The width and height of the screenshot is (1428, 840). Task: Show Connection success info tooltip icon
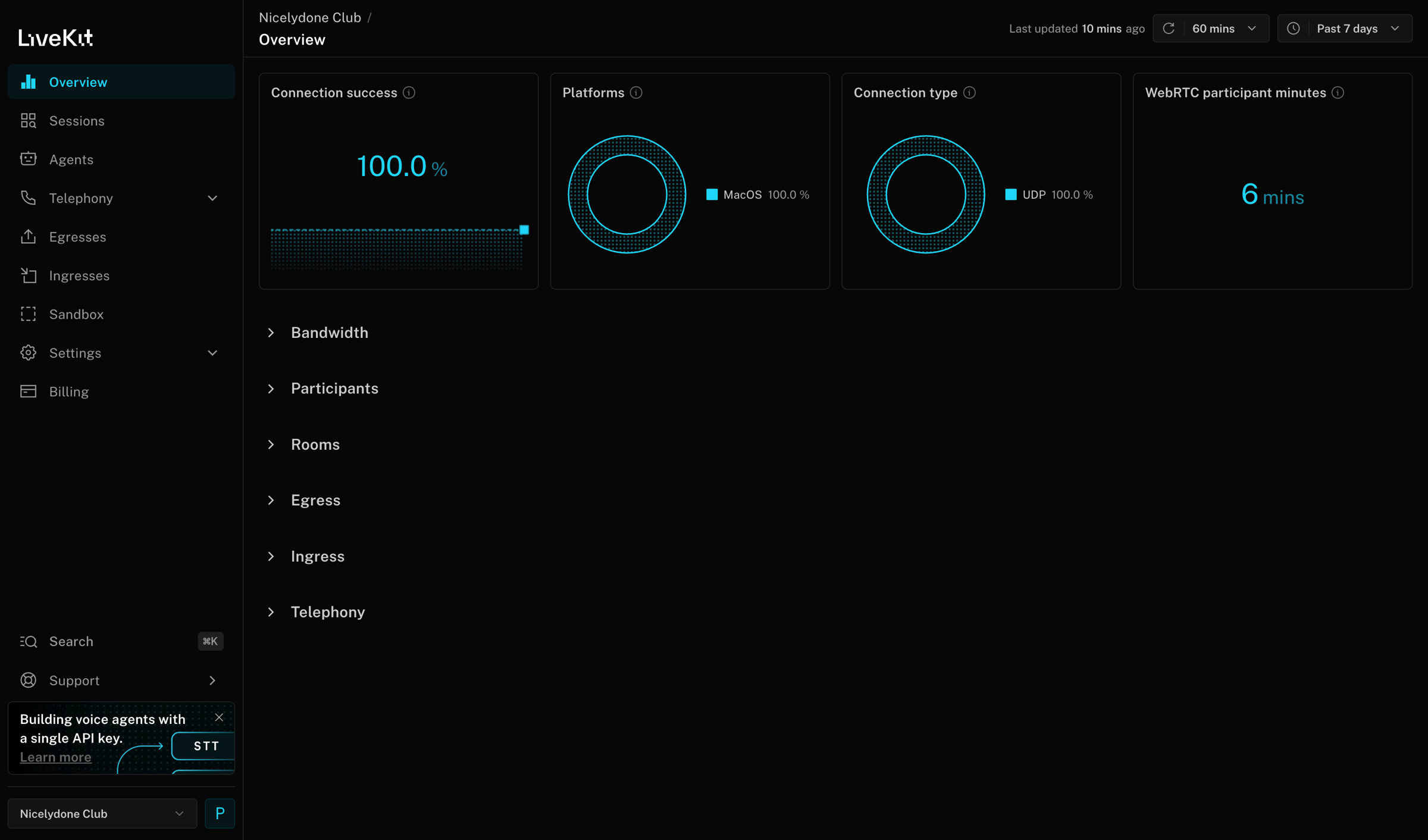click(409, 93)
